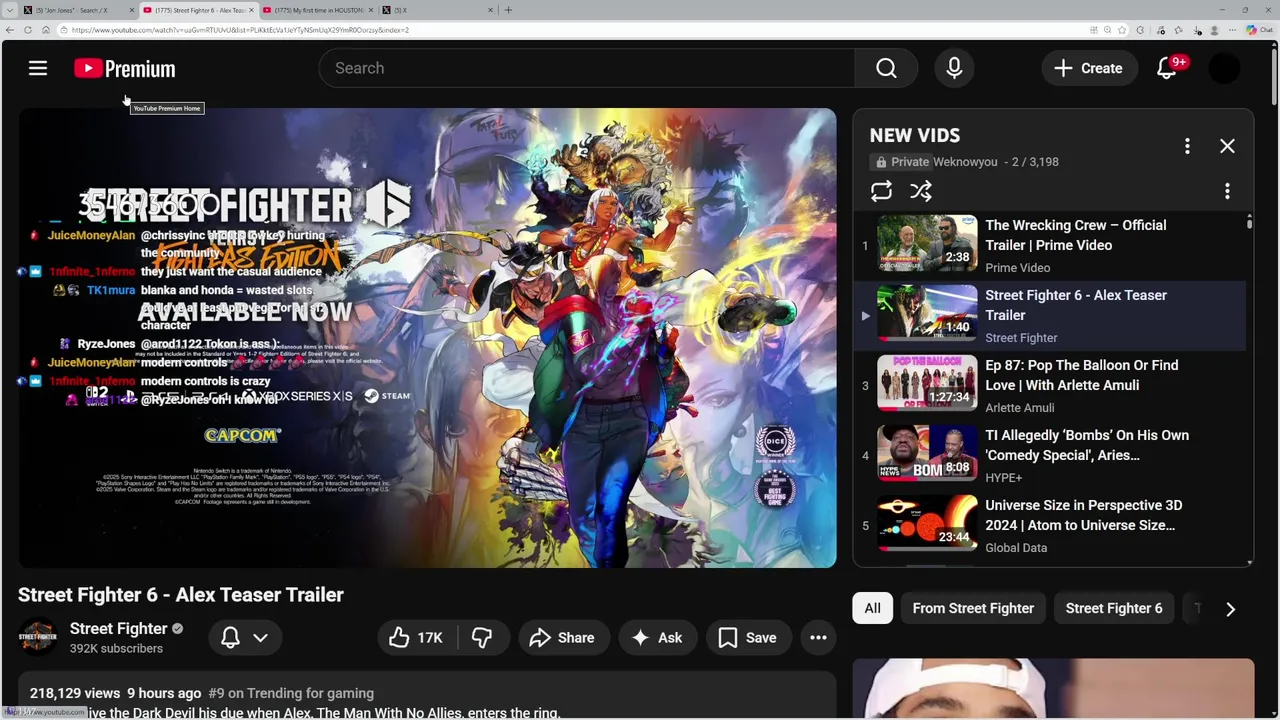The image size is (1280, 720).
Task: Open the account avatar menu
Action: point(1224,68)
